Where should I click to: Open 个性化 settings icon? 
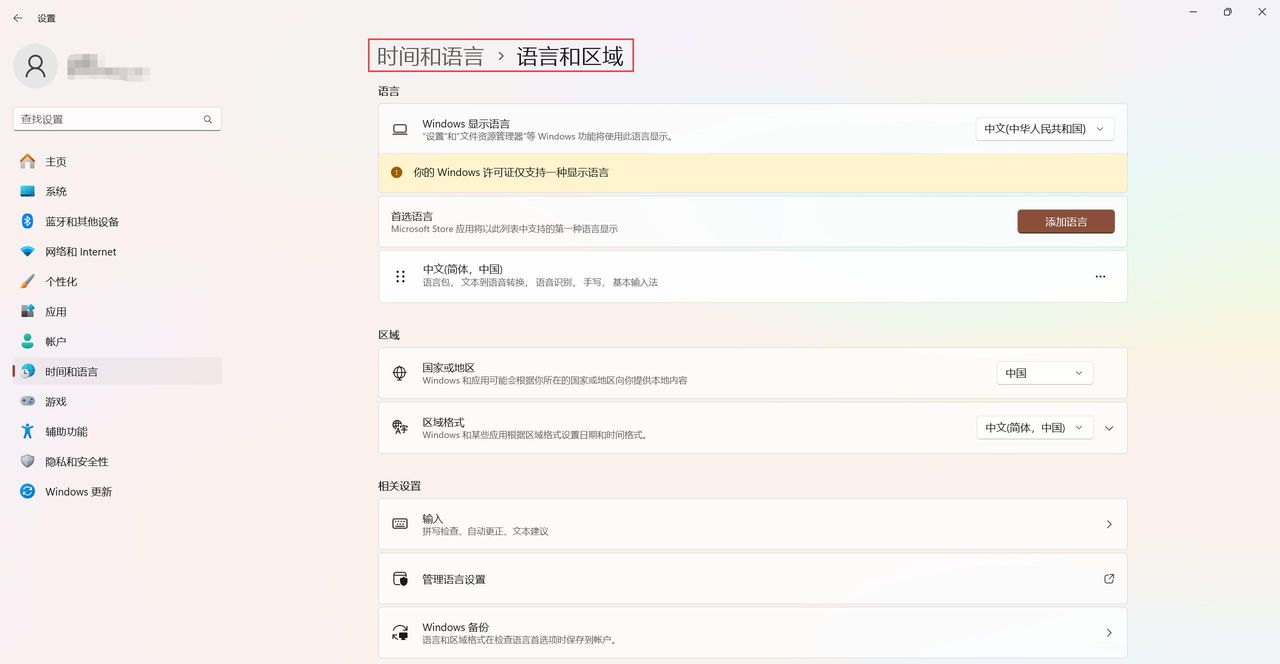[27, 281]
